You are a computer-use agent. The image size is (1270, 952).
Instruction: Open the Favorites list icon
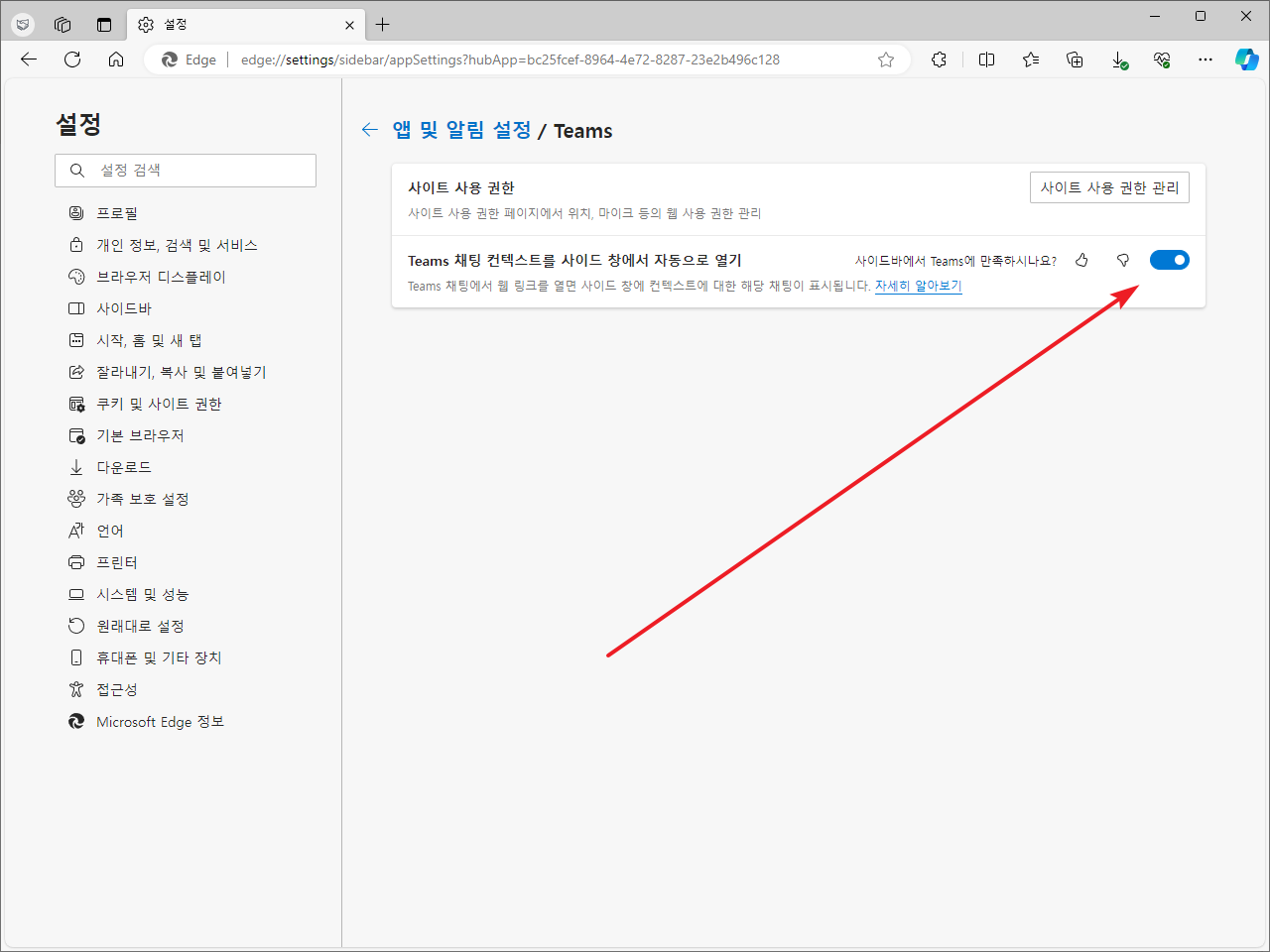coord(1031,59)
